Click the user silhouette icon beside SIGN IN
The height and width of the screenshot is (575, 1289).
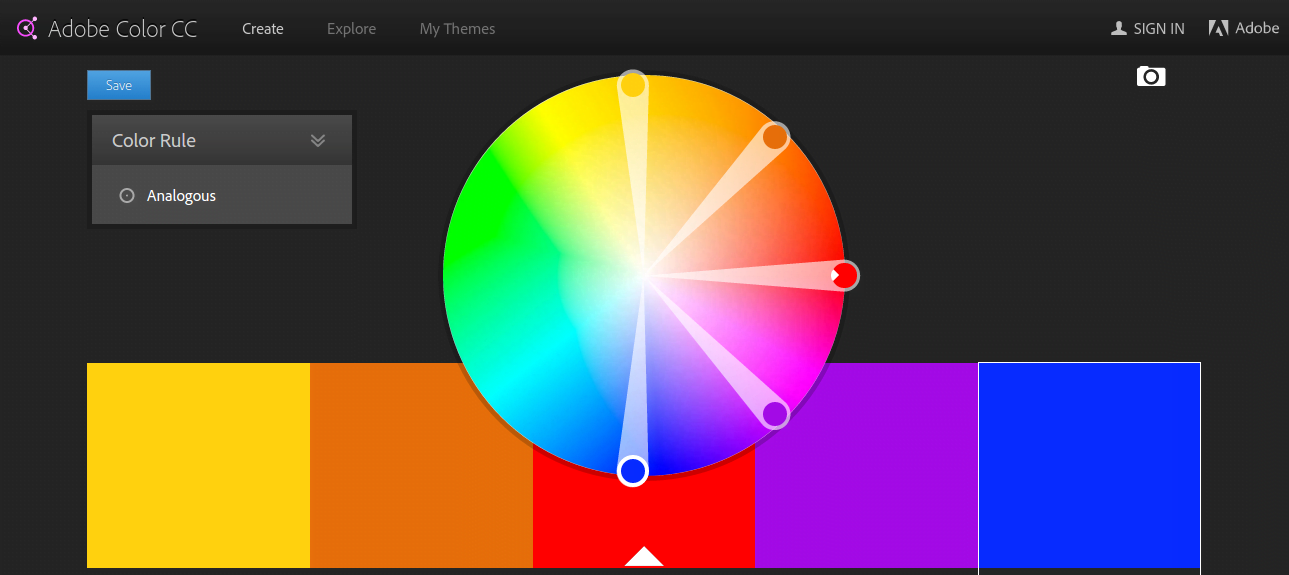(1119, 28)
